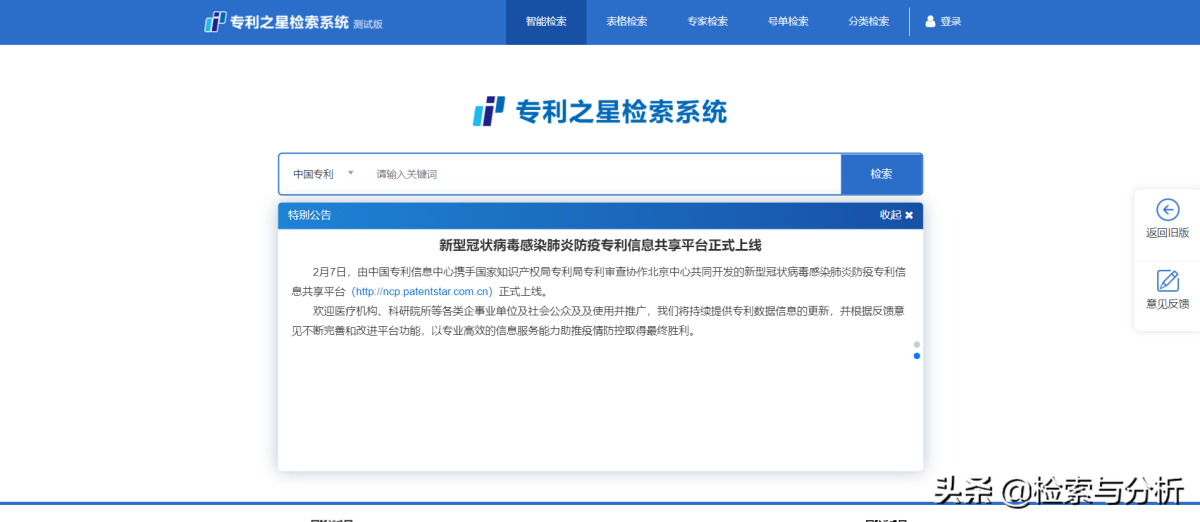Open 表格检索 tab

click(x=627, y=22)
